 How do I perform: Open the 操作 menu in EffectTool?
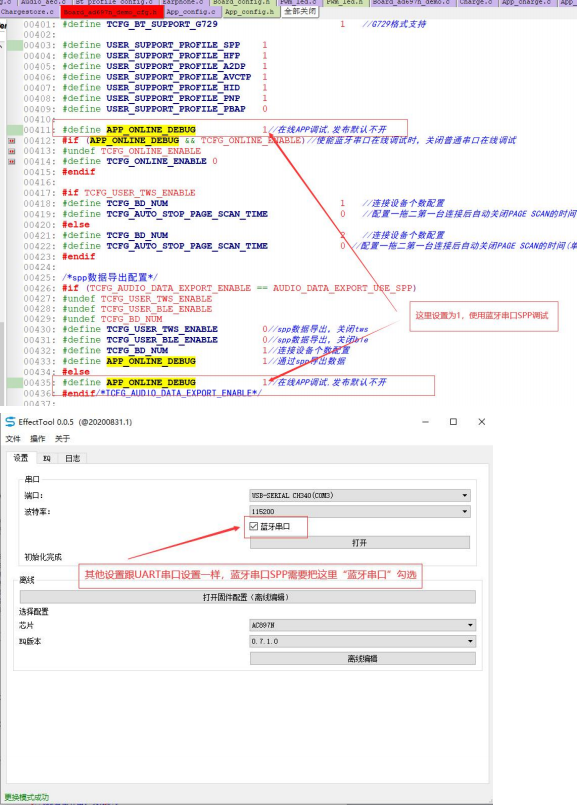37,438
